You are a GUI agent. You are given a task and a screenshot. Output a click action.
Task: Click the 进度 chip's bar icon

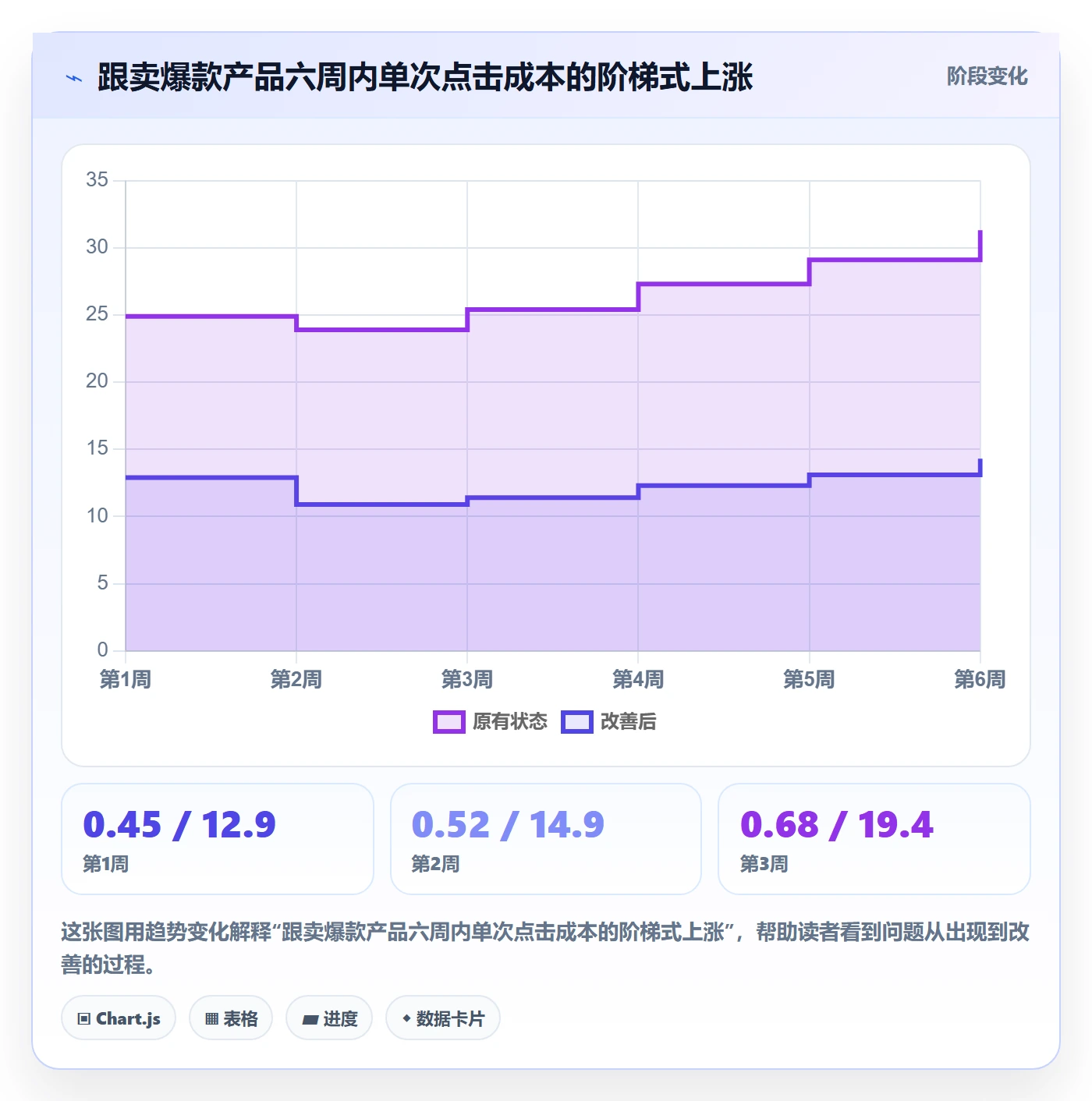pyautogui.click(x=310, y=1019)
